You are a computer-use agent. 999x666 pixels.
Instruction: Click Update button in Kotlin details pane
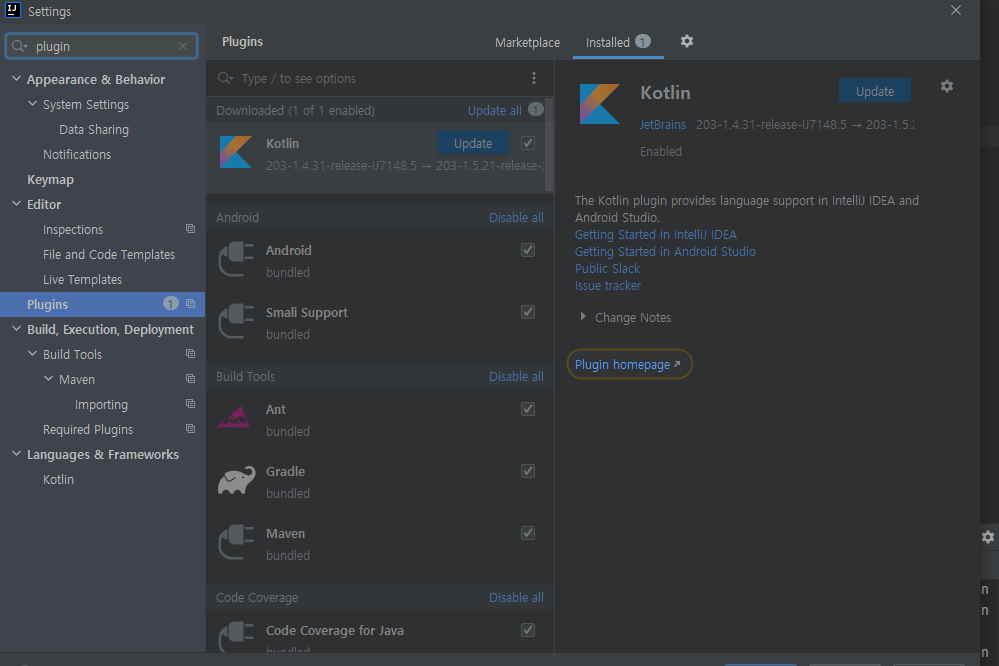874,91
